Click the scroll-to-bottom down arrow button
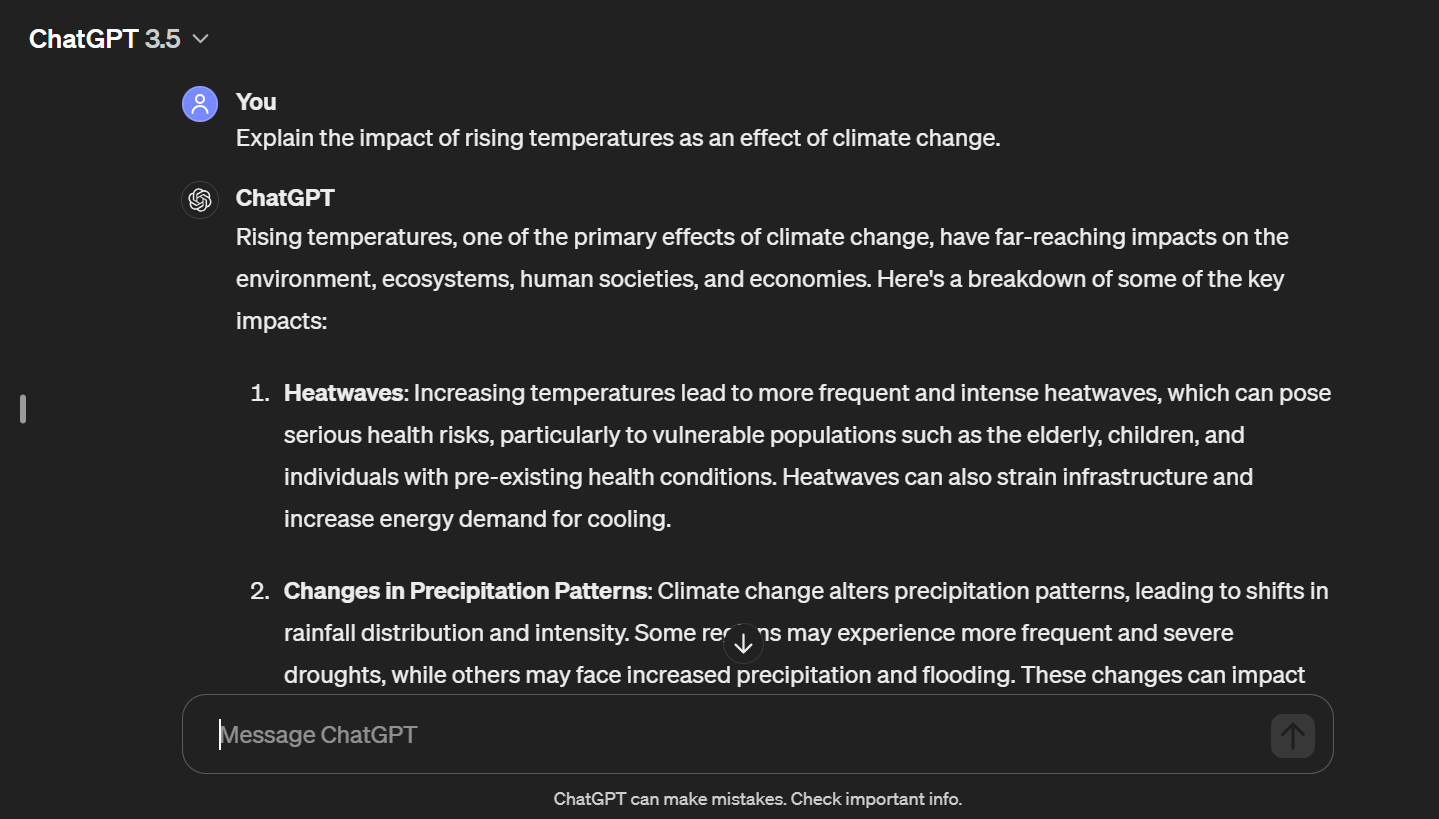Viewport: 1439px width, 819px height. pyautogui.click(x=743, y=644)
